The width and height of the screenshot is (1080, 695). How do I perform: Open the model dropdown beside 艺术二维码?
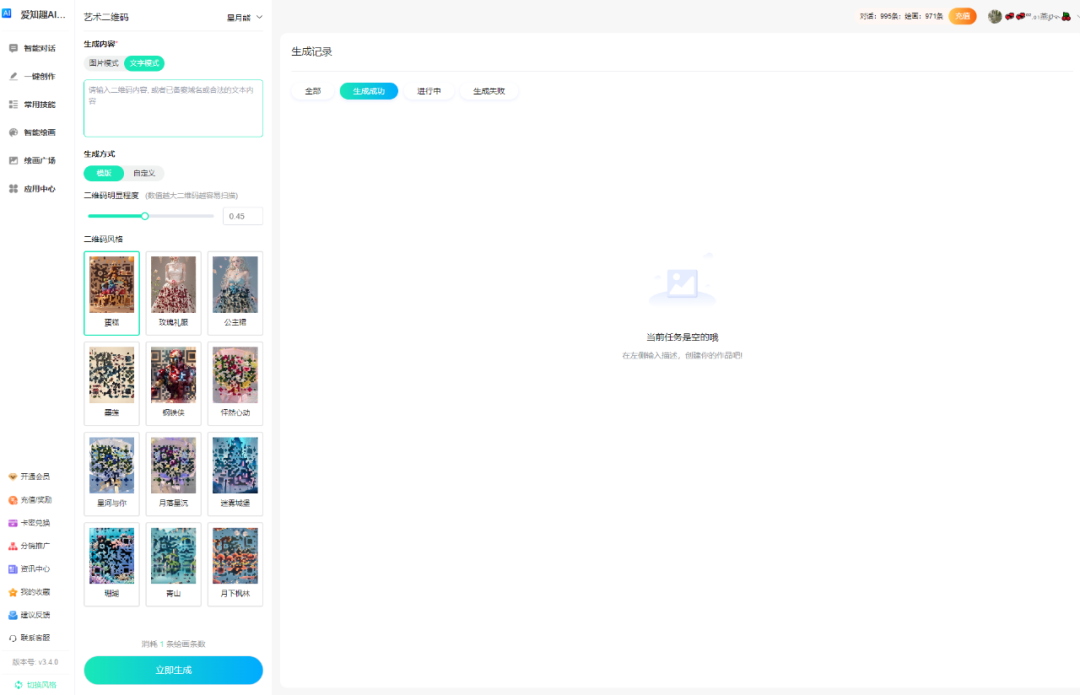click(245, 17)
